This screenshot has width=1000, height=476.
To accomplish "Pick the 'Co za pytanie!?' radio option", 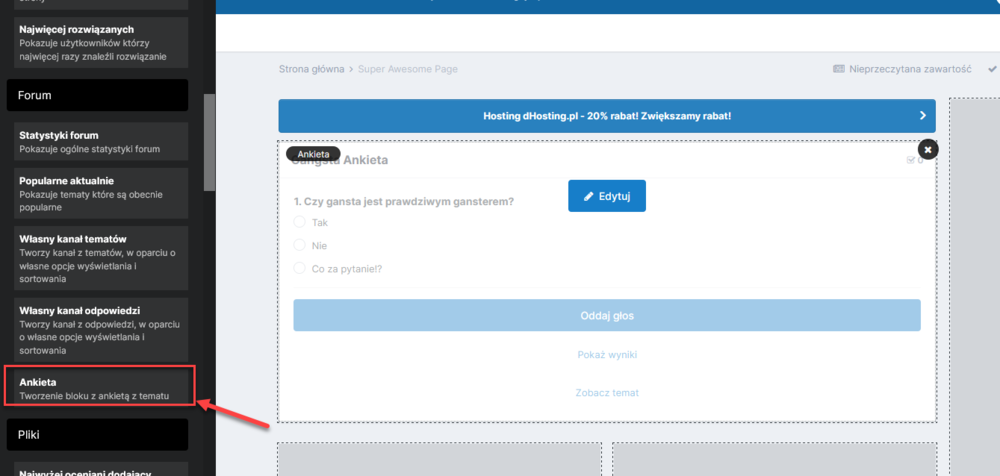I will (x=299, y=268).
